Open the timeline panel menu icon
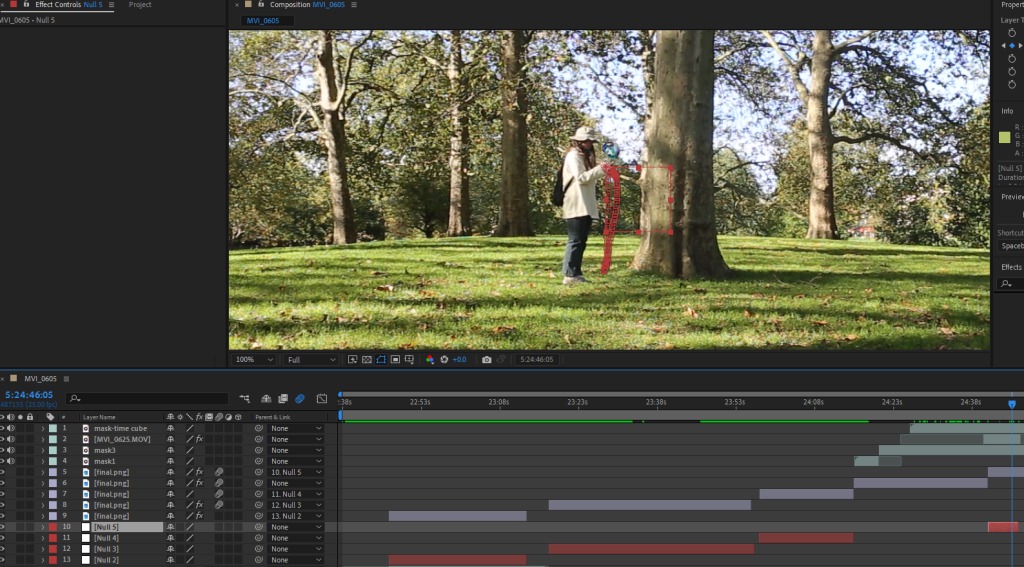1024x567 pixels. pyautogui.click(x=66, y=379)
